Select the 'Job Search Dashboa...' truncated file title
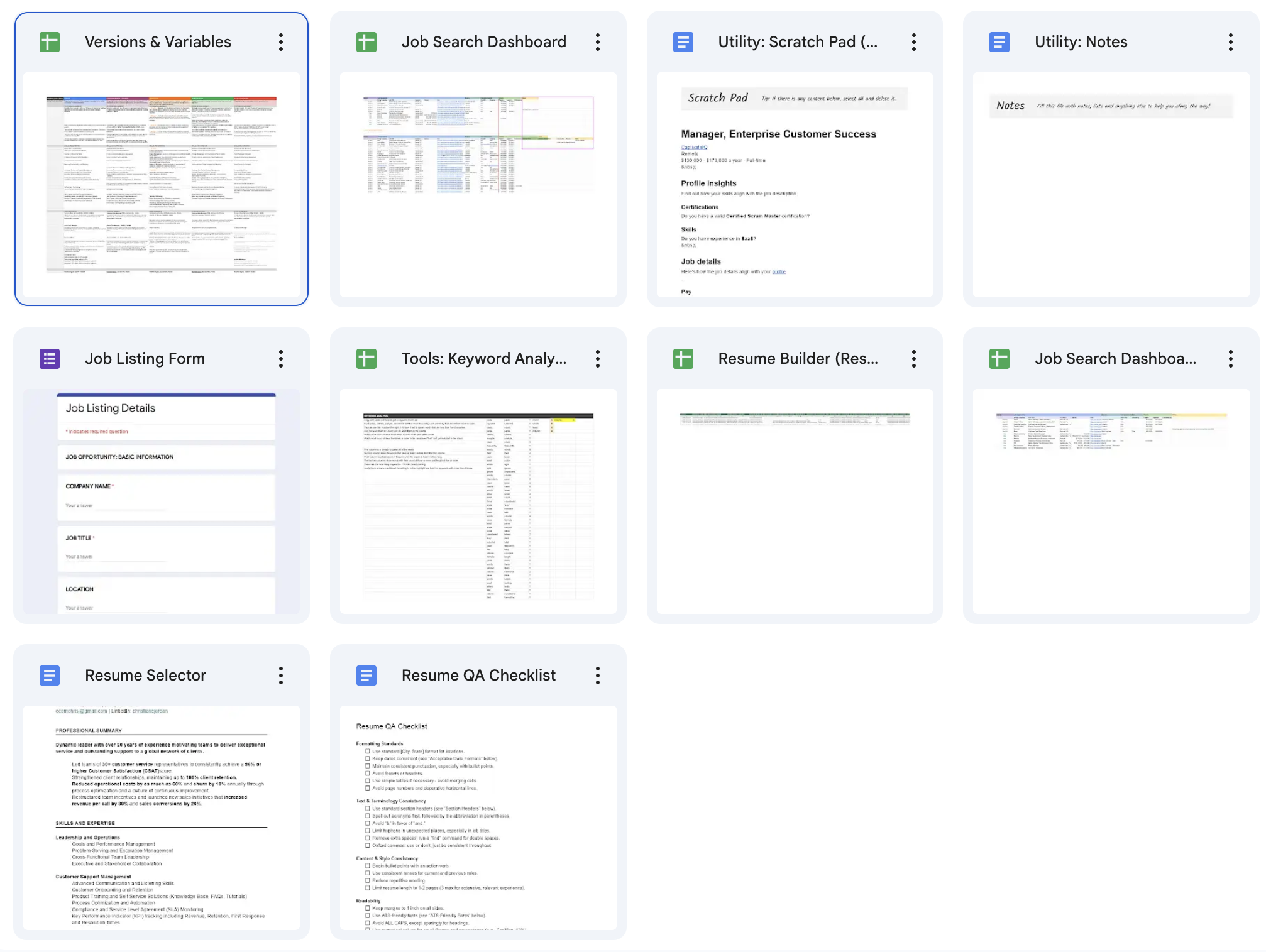This screenshot has height=952, width=1266. click(1116, 359)
